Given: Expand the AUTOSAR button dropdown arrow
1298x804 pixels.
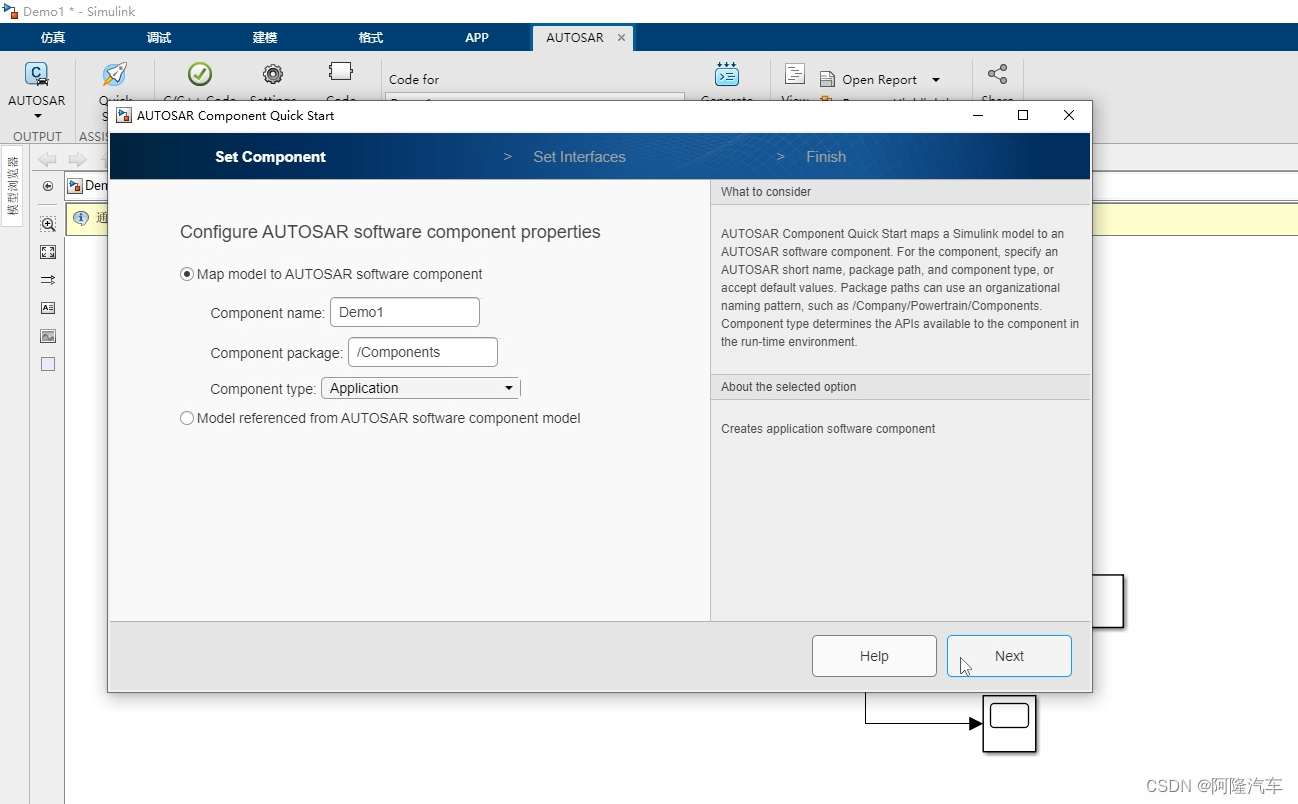Looking at the screenshot, I should click(36, 117).
